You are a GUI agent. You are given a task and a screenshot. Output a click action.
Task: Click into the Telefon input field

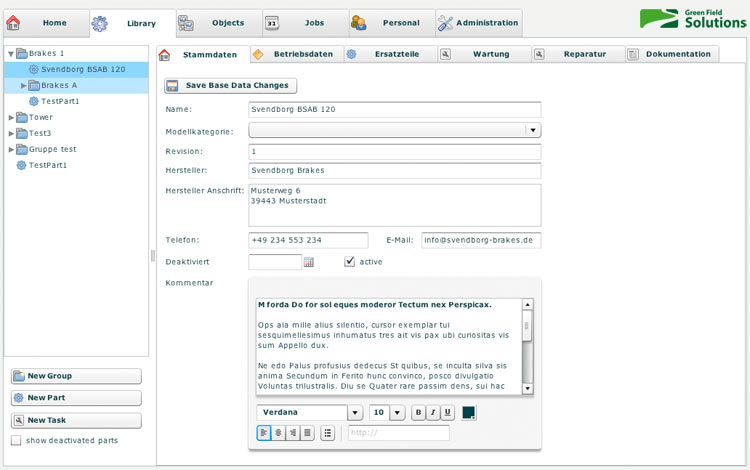pos(308,240)
